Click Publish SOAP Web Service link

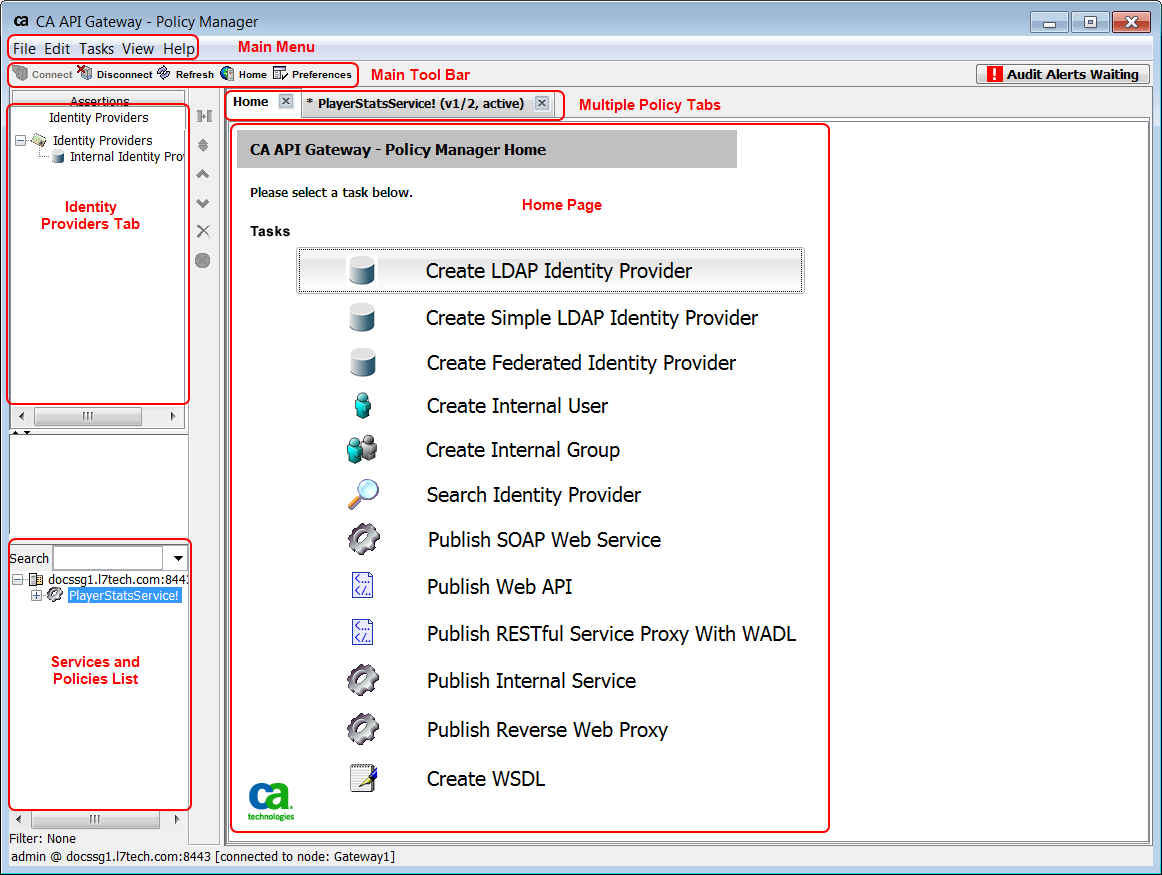click(544, 540)
